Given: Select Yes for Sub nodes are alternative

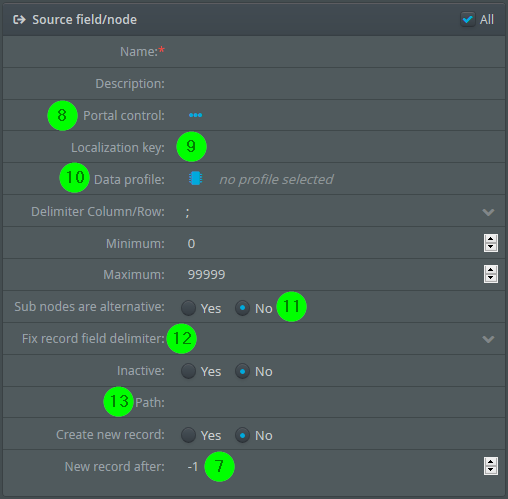Looking at the screenshot, I should pyautogui.click(x=188, y=308).
